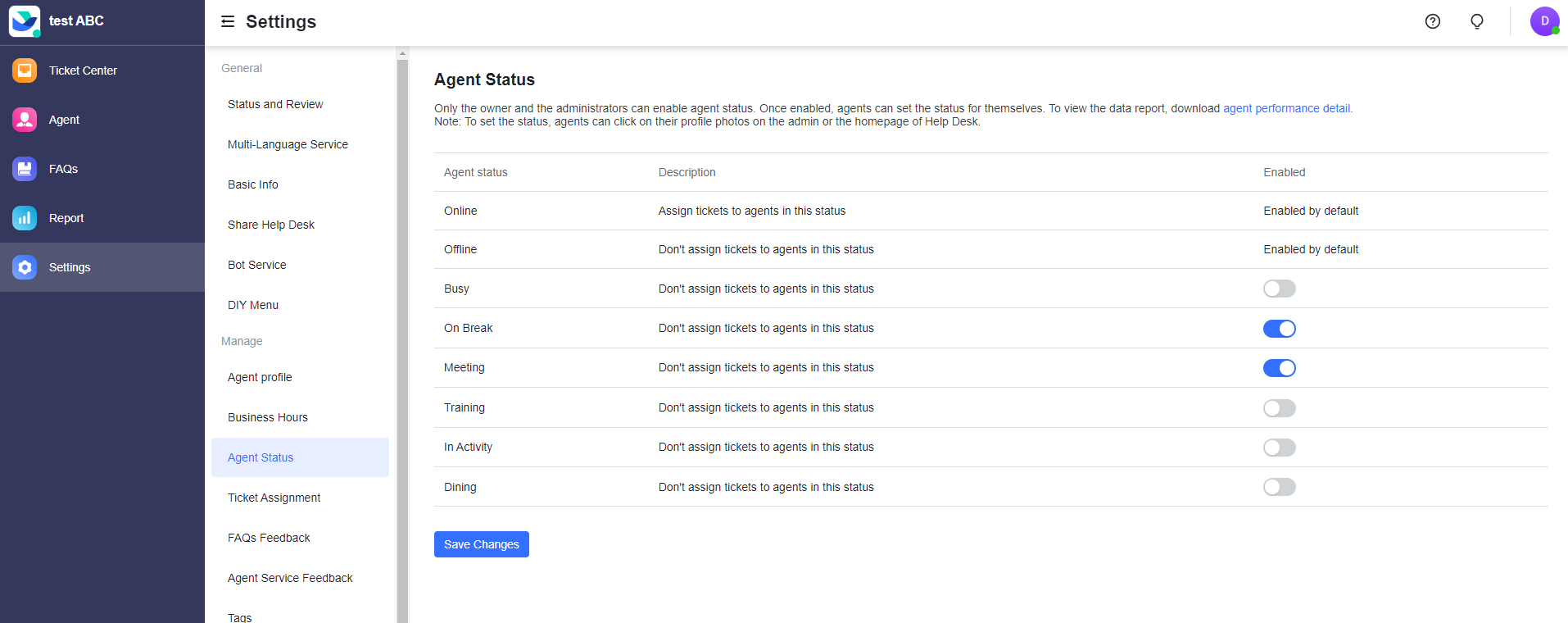Click the lightbulb tips icon
The width and height of the screenshot is (1568, 623).
1476,21
